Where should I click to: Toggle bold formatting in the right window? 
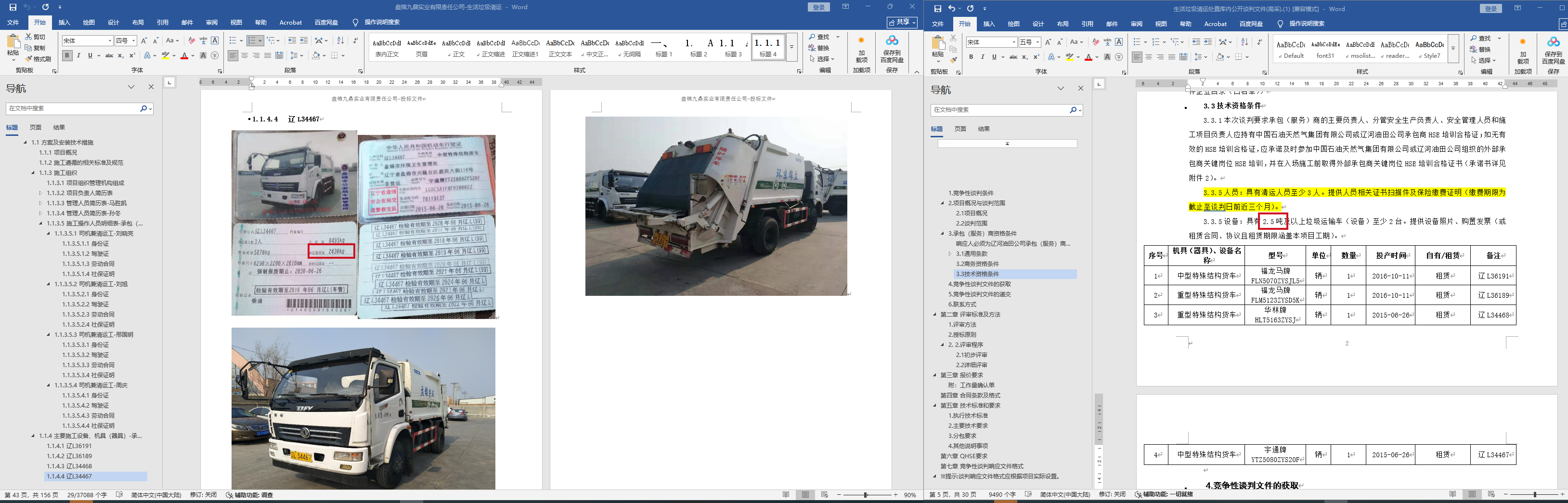click(971, 57)
